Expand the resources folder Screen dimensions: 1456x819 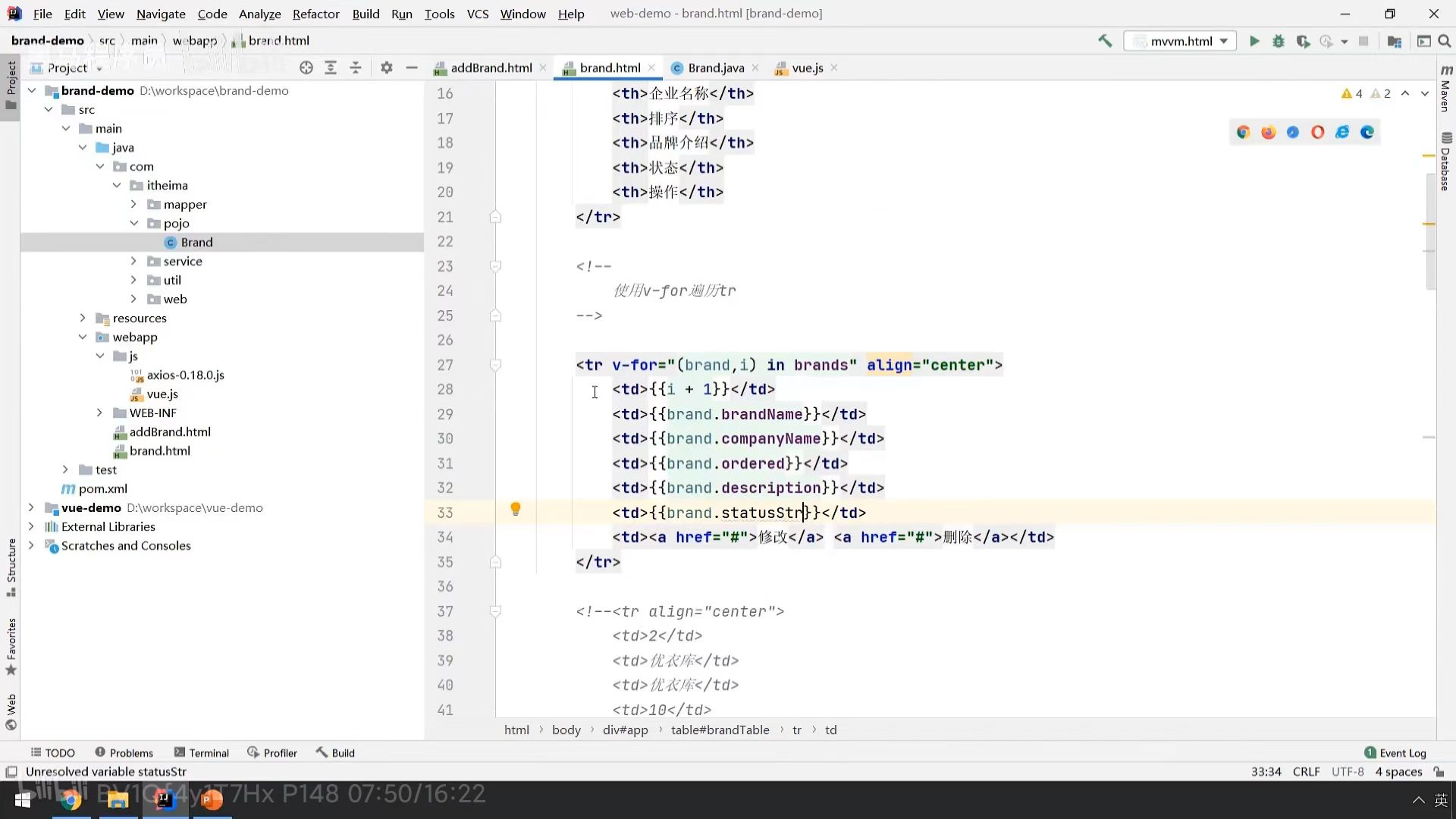pyautogui.click(x=83, y=318)
